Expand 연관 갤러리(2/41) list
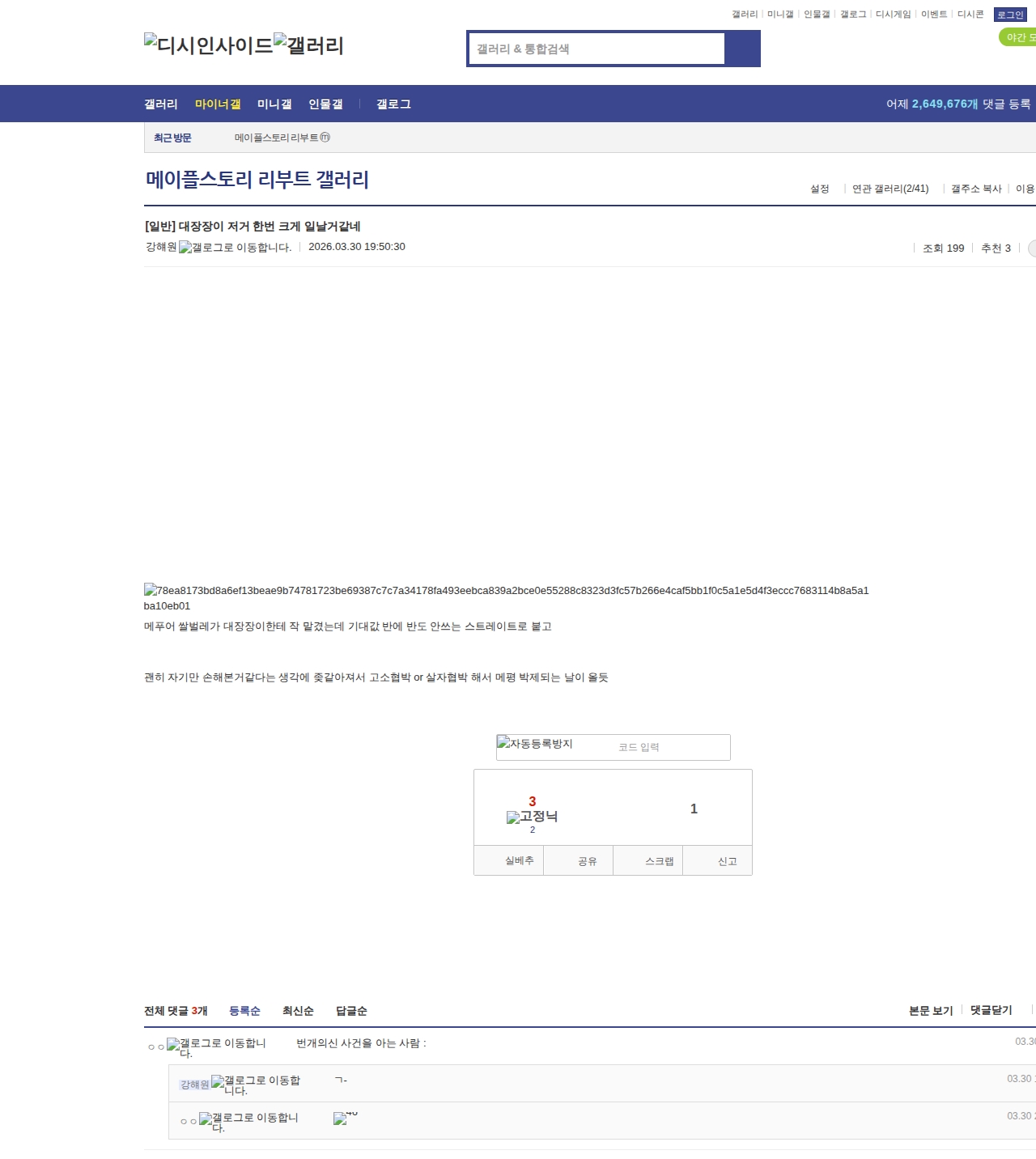Image resolution: width=1036 pixels, height=1159 pixels. point(890,189)
